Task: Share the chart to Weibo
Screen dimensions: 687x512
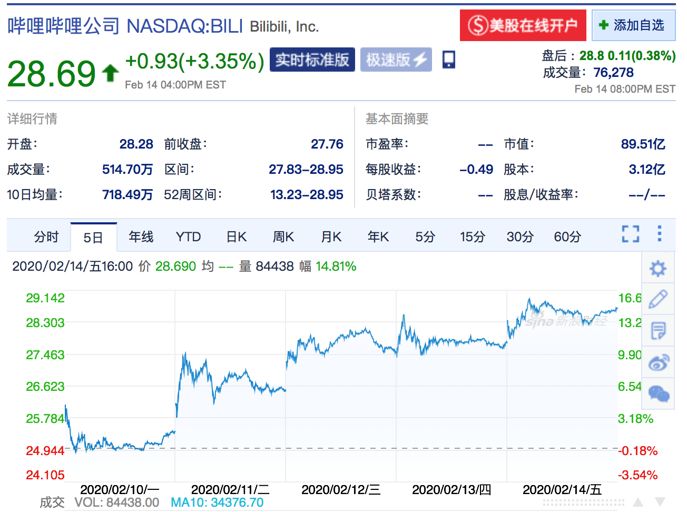Action: (659, 362)
